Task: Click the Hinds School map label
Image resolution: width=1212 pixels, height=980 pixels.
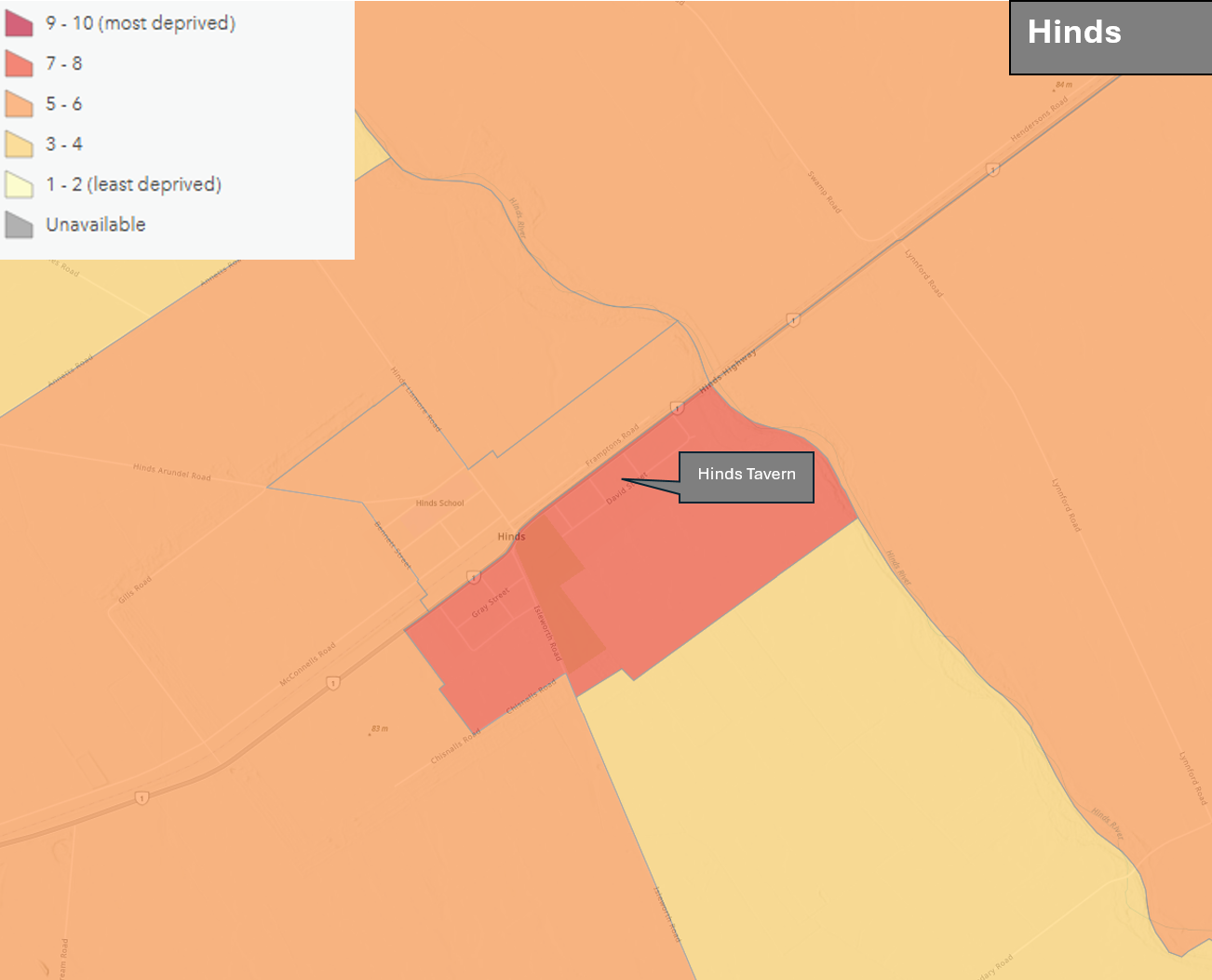Action: tap(439, 503)
